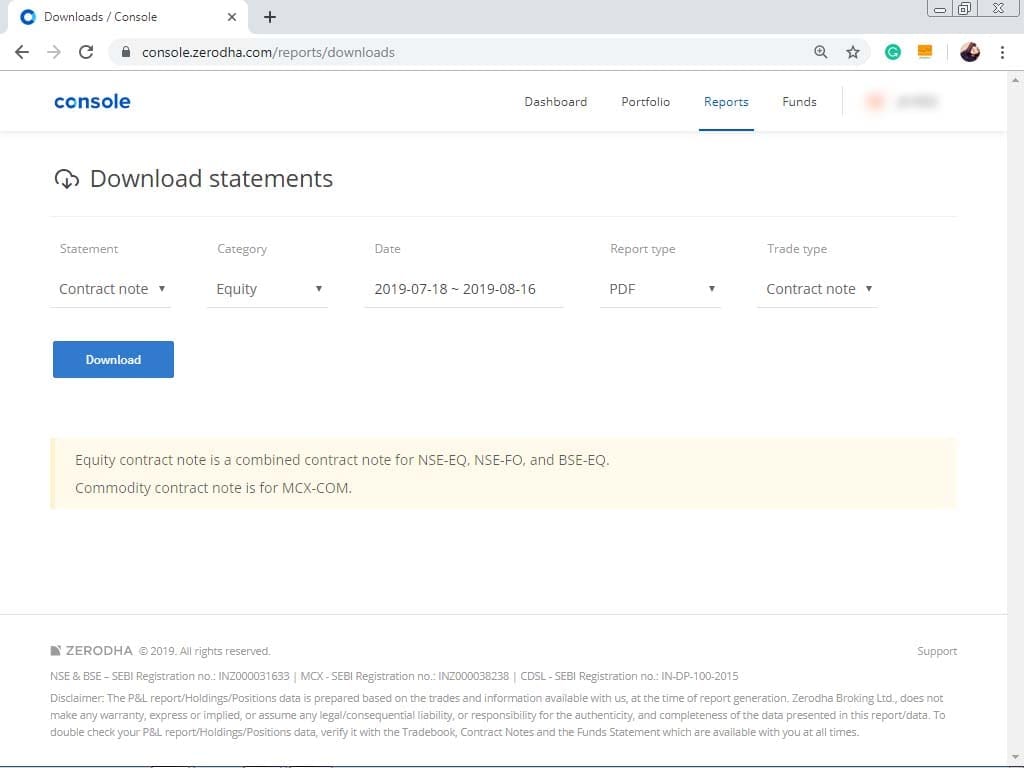This screenshot has width=1024, height=768.
Task: Open the Grammarly extension icon
Action: point(893,52)
